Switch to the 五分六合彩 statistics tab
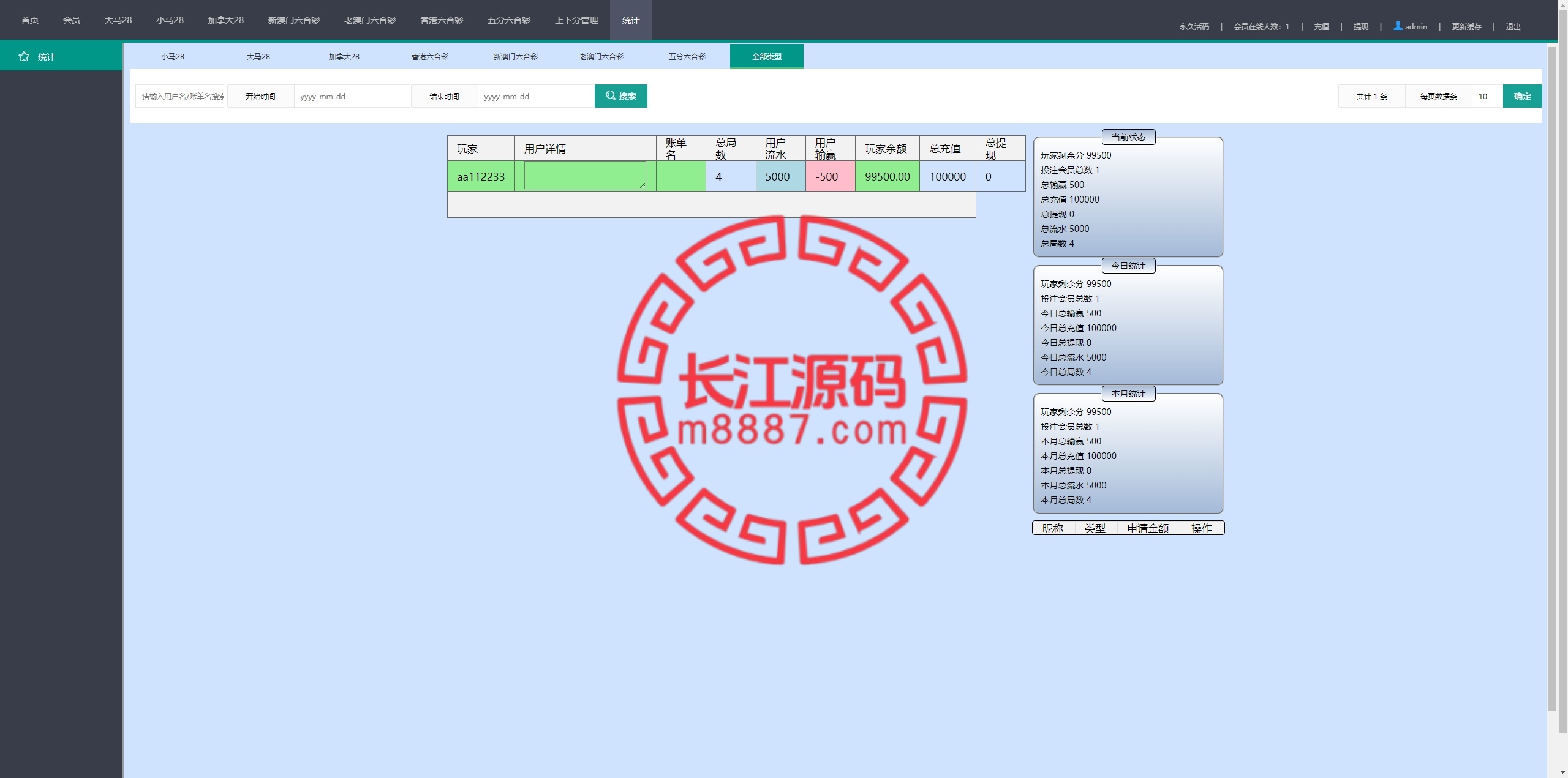Viewport: 1568px width, 778px height. coord(687,56)
